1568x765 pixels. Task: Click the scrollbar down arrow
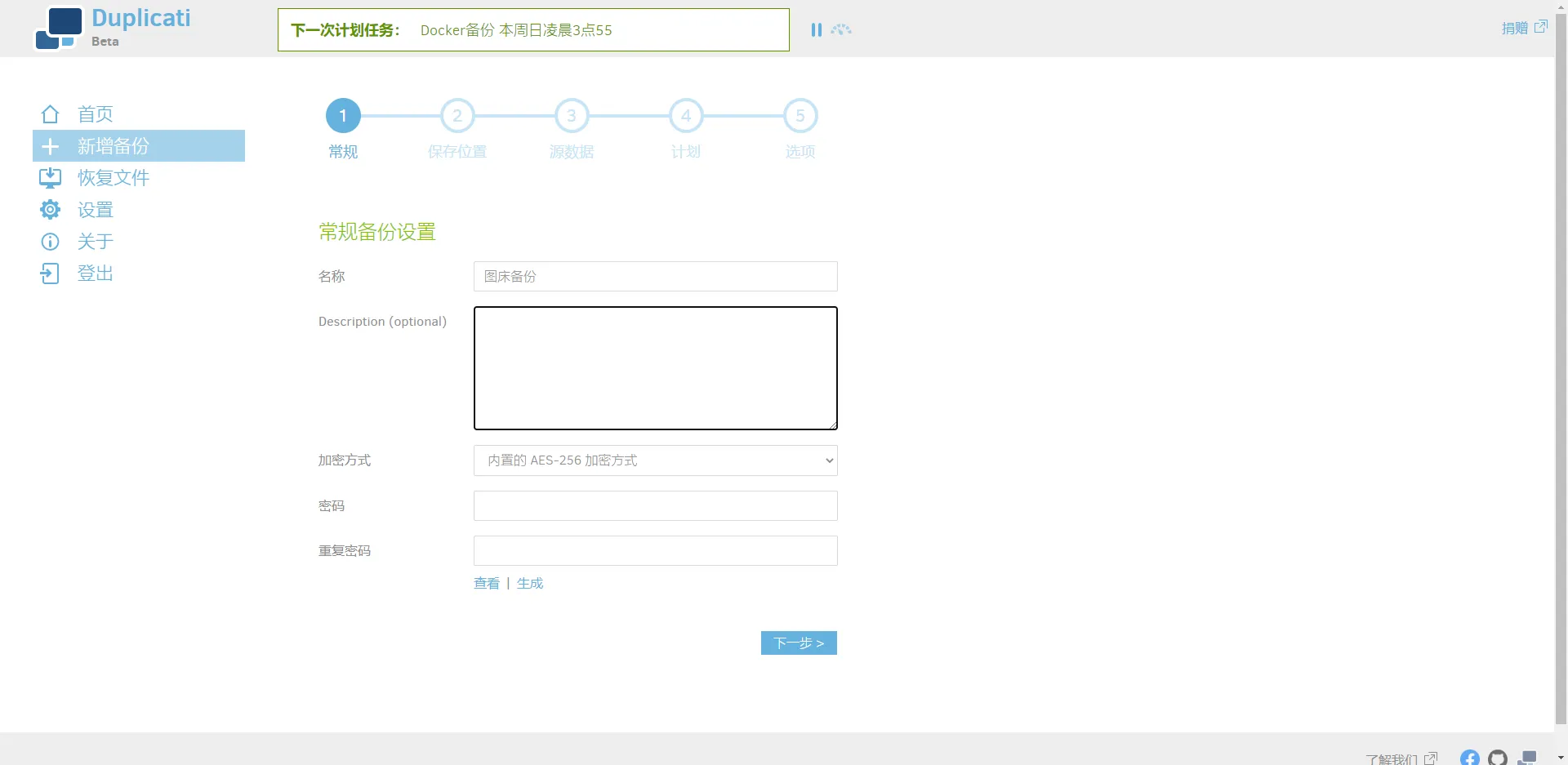tap(1561, 758)
